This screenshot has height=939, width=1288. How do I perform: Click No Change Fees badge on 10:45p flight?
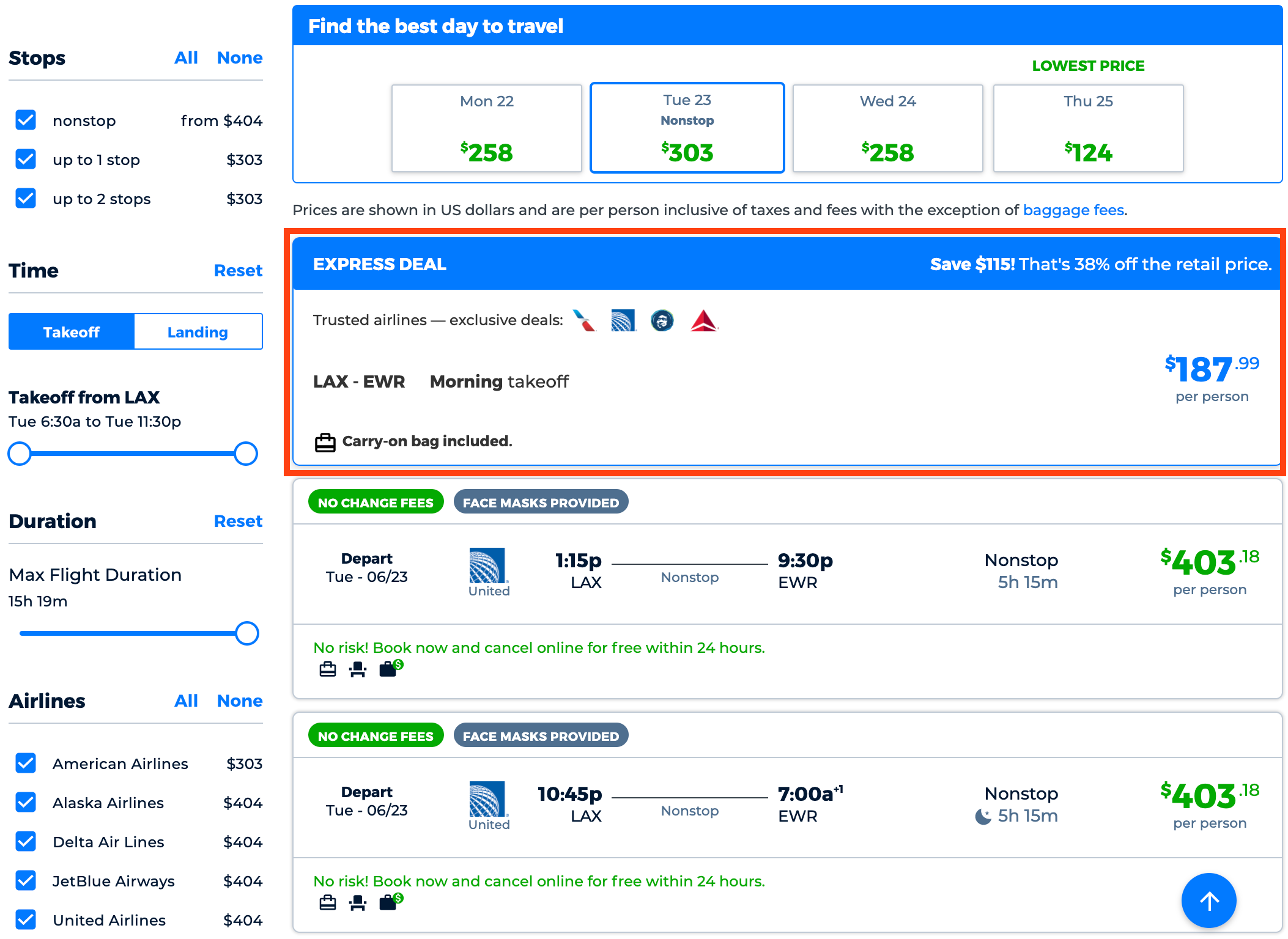point(376,736)
